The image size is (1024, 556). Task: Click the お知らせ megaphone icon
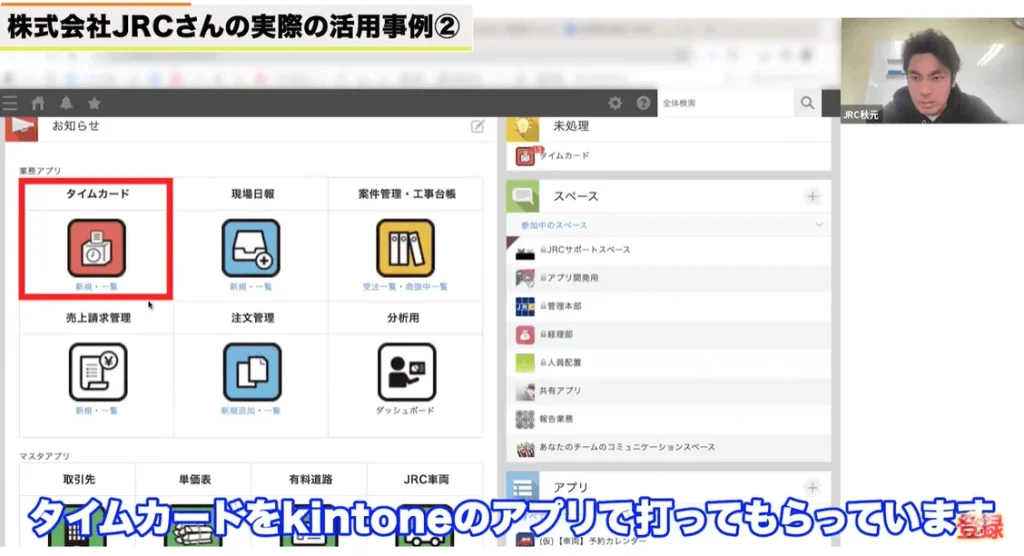tap(22, 128)
